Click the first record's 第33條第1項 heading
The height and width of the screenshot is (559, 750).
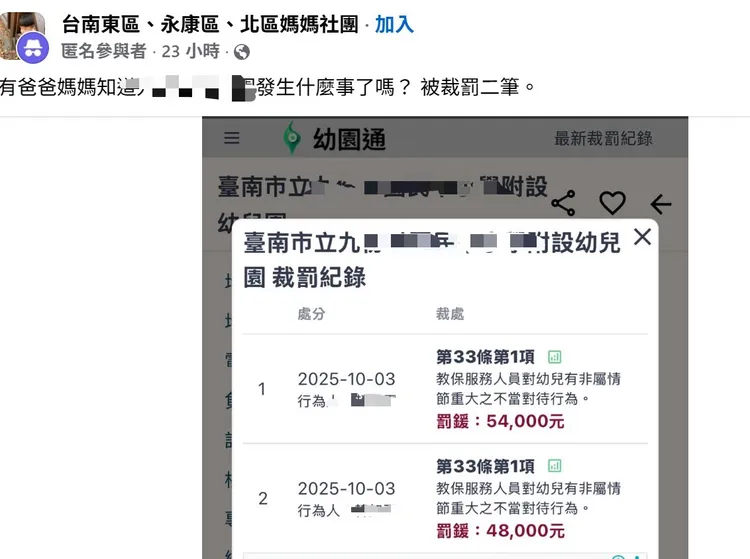tap(485, 357)
